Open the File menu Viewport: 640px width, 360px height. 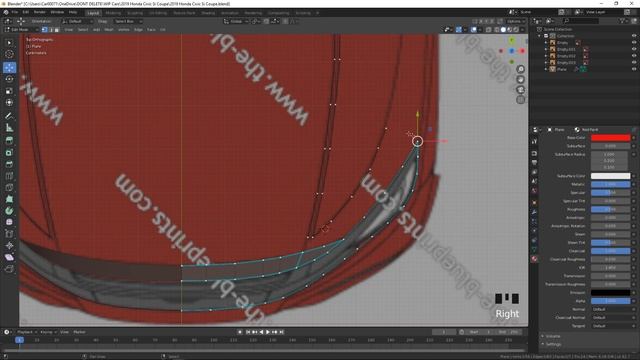[15, 12]
